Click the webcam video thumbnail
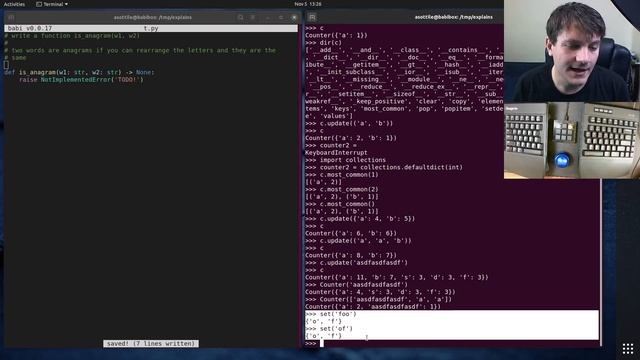The image size is (640, 360). [571, 51]
